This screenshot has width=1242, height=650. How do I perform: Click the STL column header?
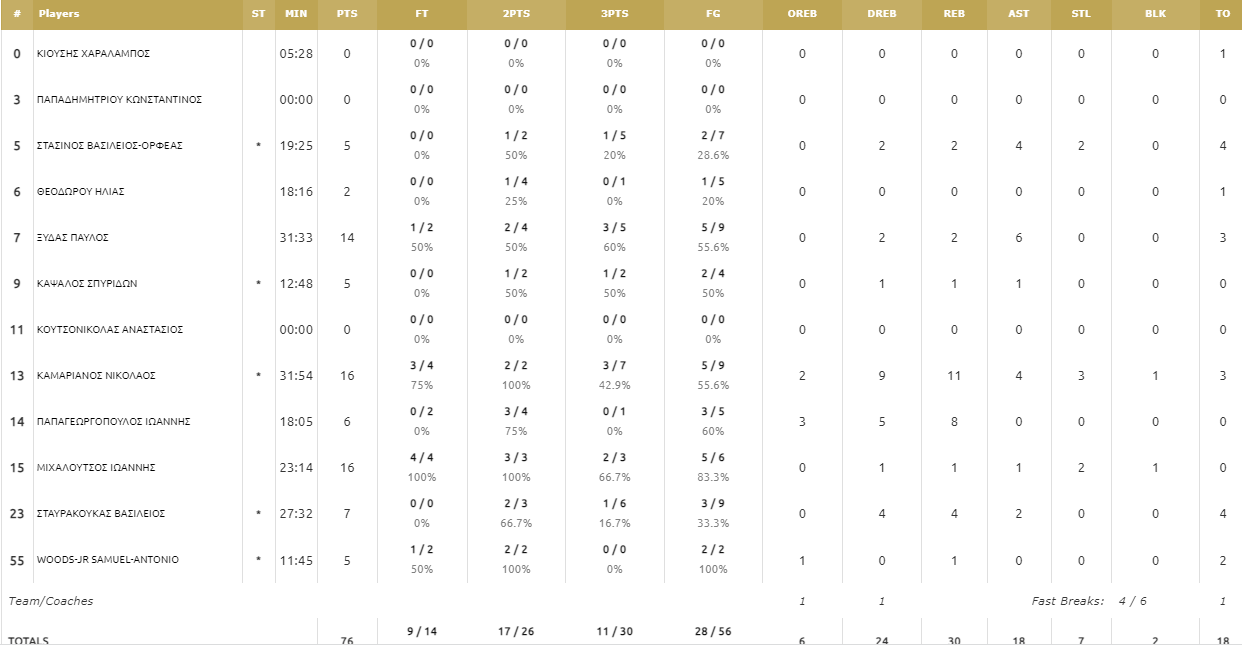point(1081,14)
